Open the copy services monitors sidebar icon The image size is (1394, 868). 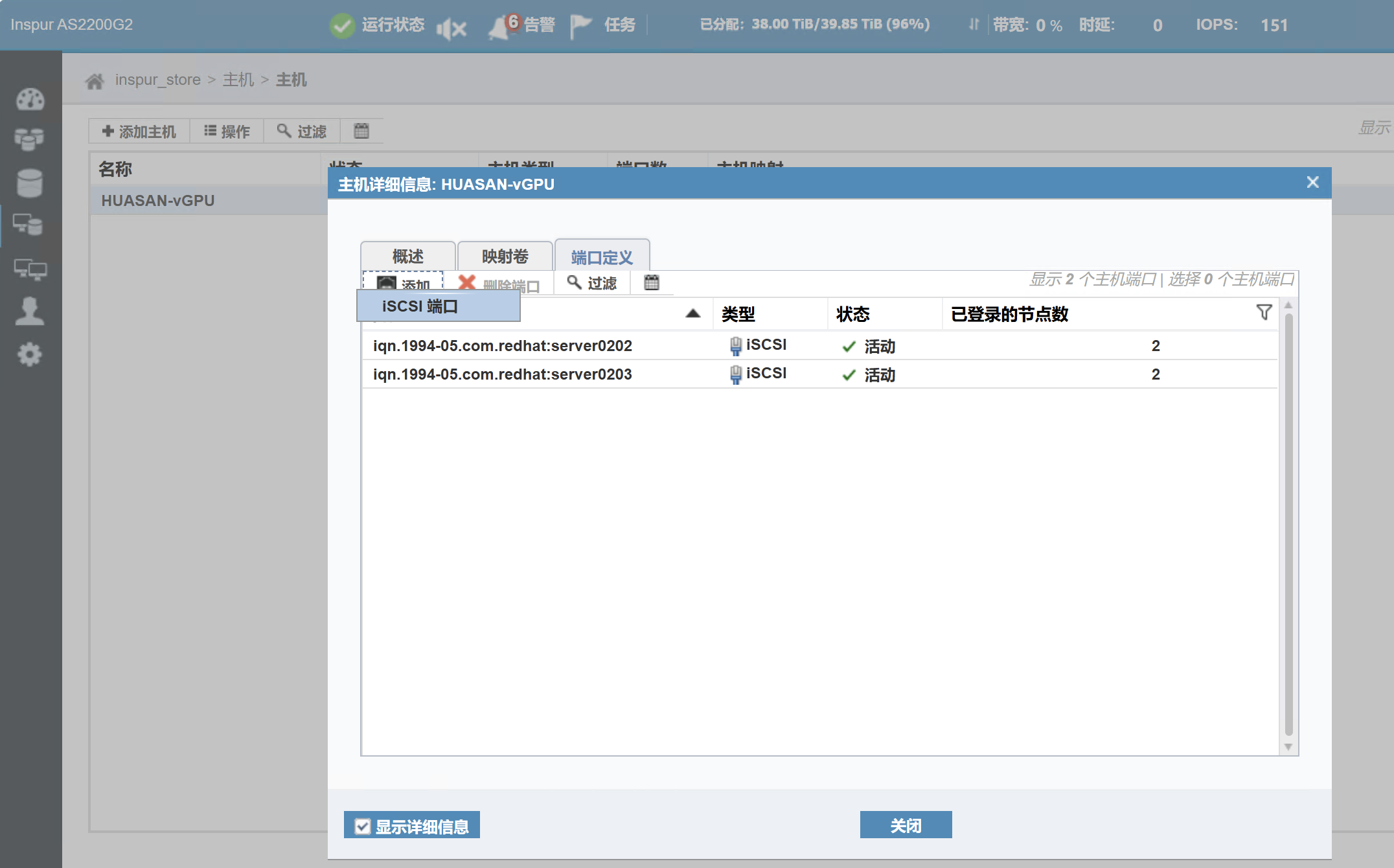coord(30,269)
